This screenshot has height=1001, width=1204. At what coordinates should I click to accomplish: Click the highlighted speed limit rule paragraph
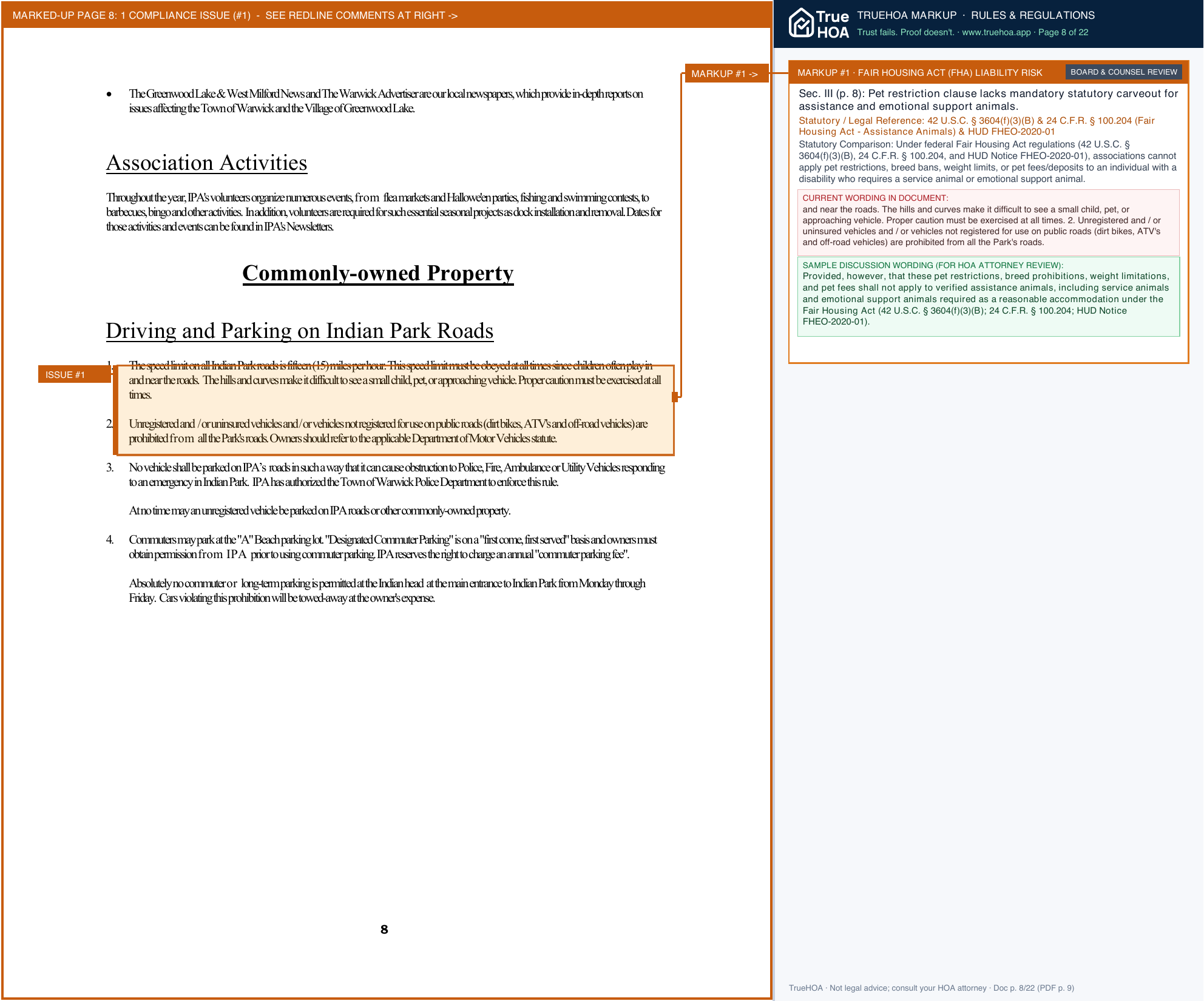(395, 380)
